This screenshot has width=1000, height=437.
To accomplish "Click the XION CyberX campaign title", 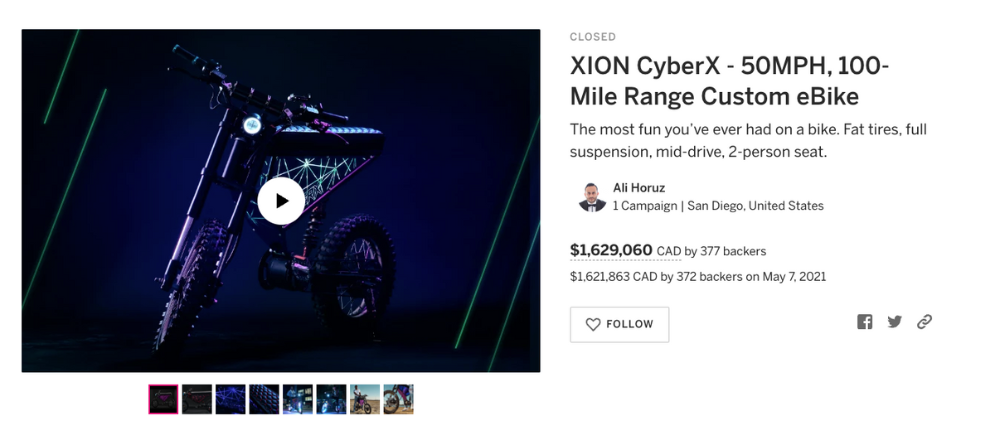I will point(729,81).
